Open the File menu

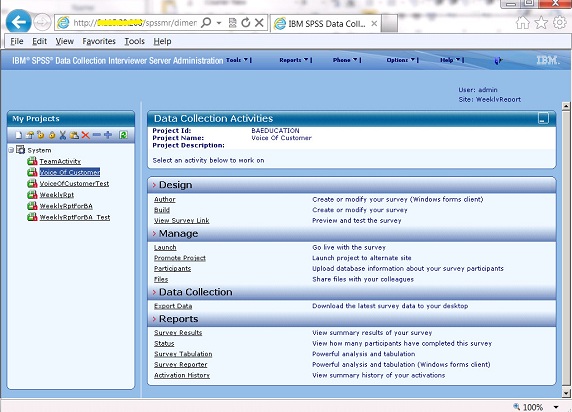click(17, 41)
